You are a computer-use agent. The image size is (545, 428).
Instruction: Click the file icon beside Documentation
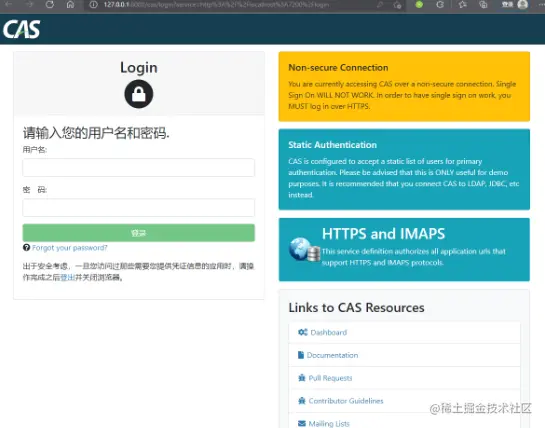click(x=301, y=355)
